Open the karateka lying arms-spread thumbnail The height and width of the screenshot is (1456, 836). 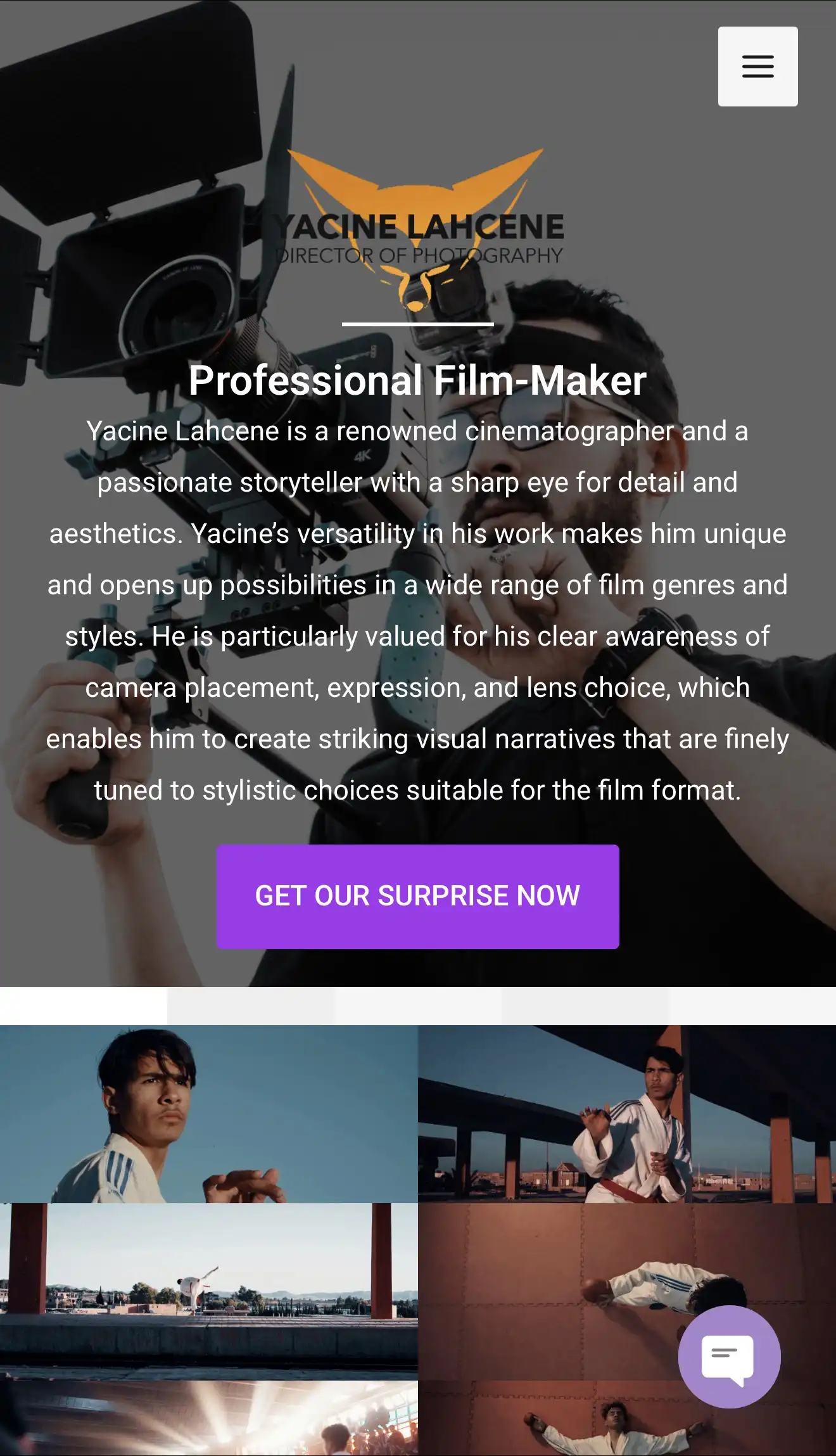click(x=627, y=1418)
